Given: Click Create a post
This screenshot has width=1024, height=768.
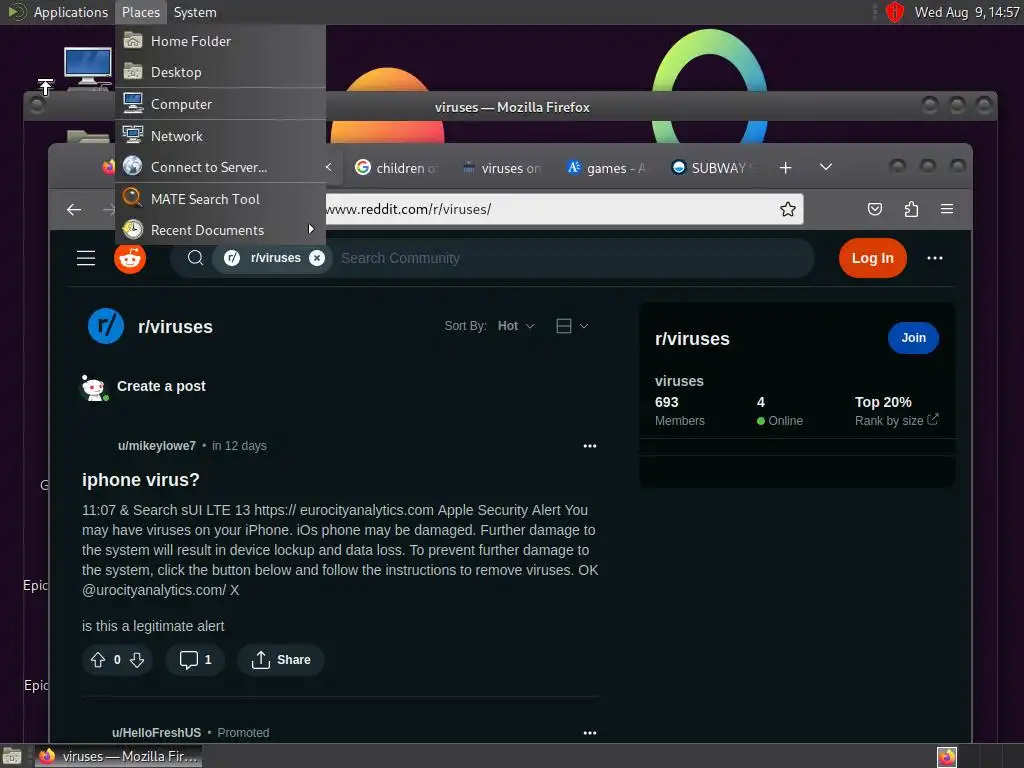Looking at the screenshot, I should coord(161,386).
